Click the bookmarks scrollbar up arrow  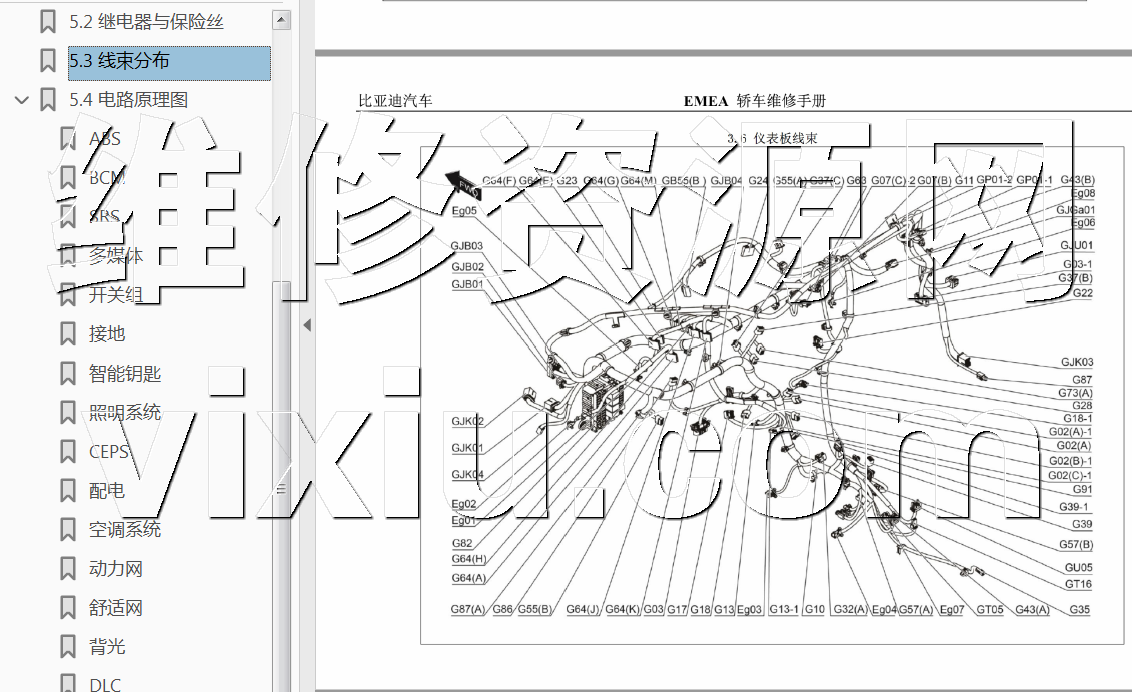(x=282, y=19)
